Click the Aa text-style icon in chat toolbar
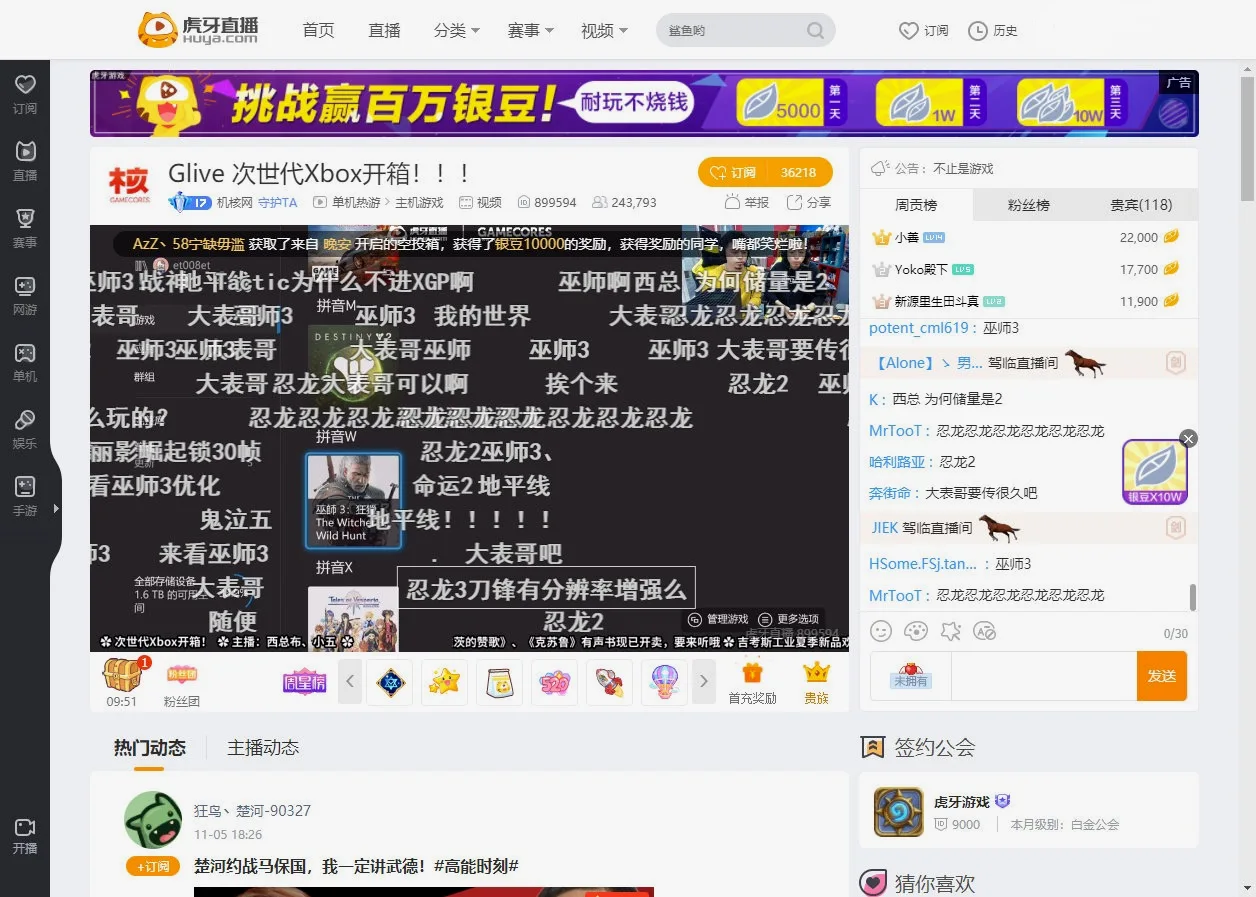The image size is (1256, 897). (x=985, y=631)
